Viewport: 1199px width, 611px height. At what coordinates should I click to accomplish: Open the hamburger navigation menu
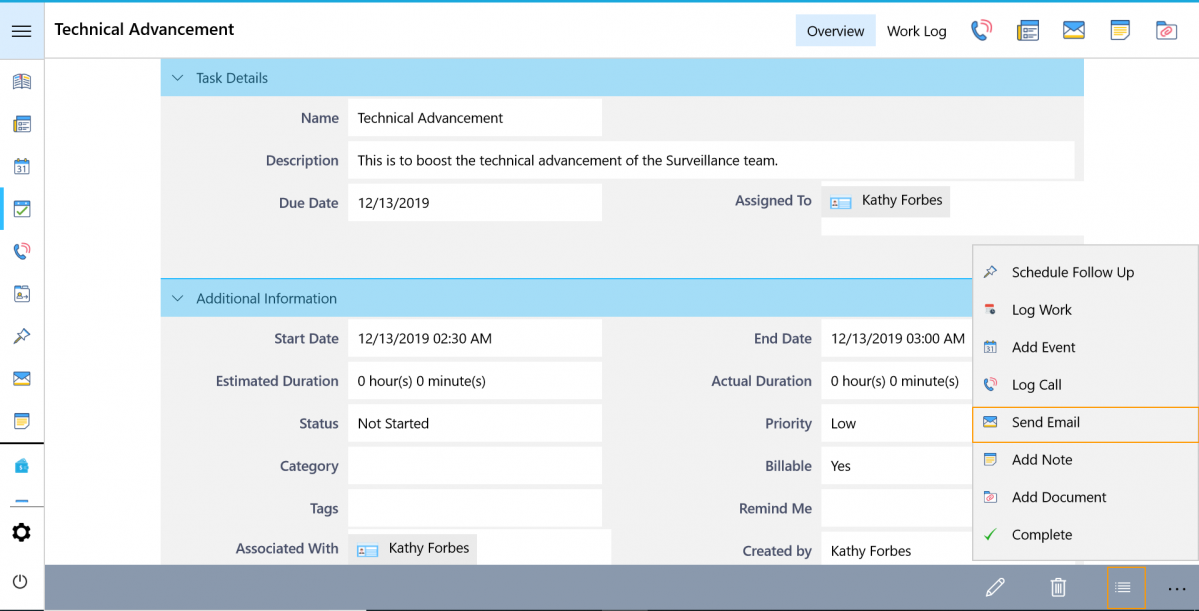pos(21,31)
